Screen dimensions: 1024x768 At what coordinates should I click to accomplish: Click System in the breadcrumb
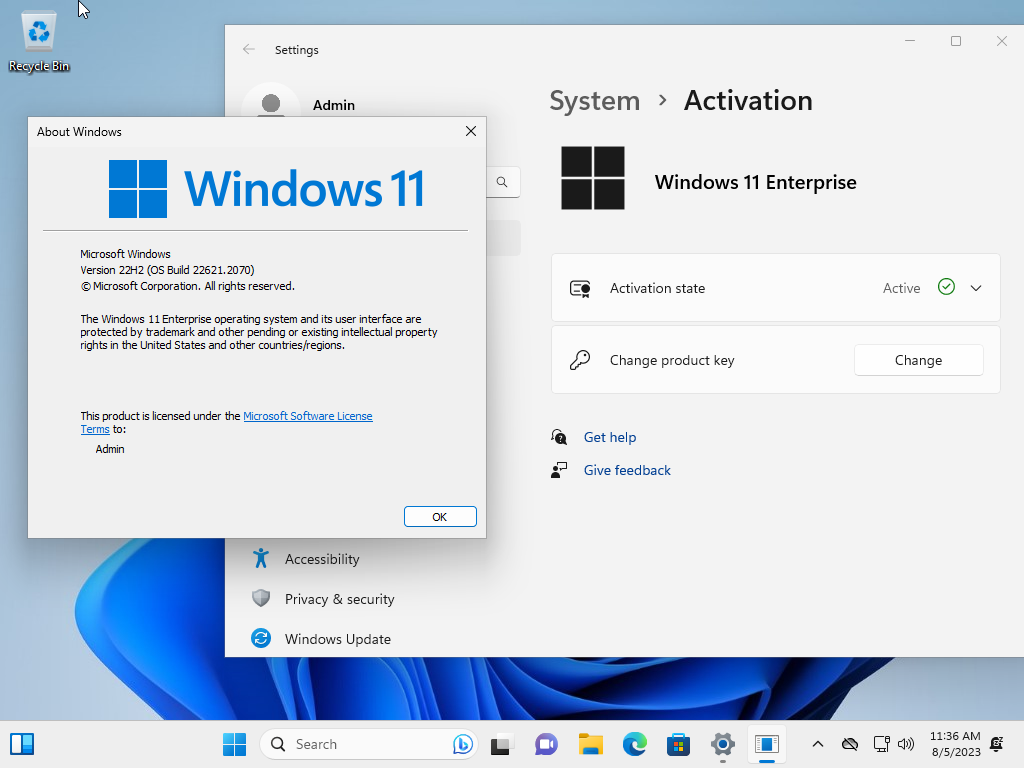coord(594,101)
